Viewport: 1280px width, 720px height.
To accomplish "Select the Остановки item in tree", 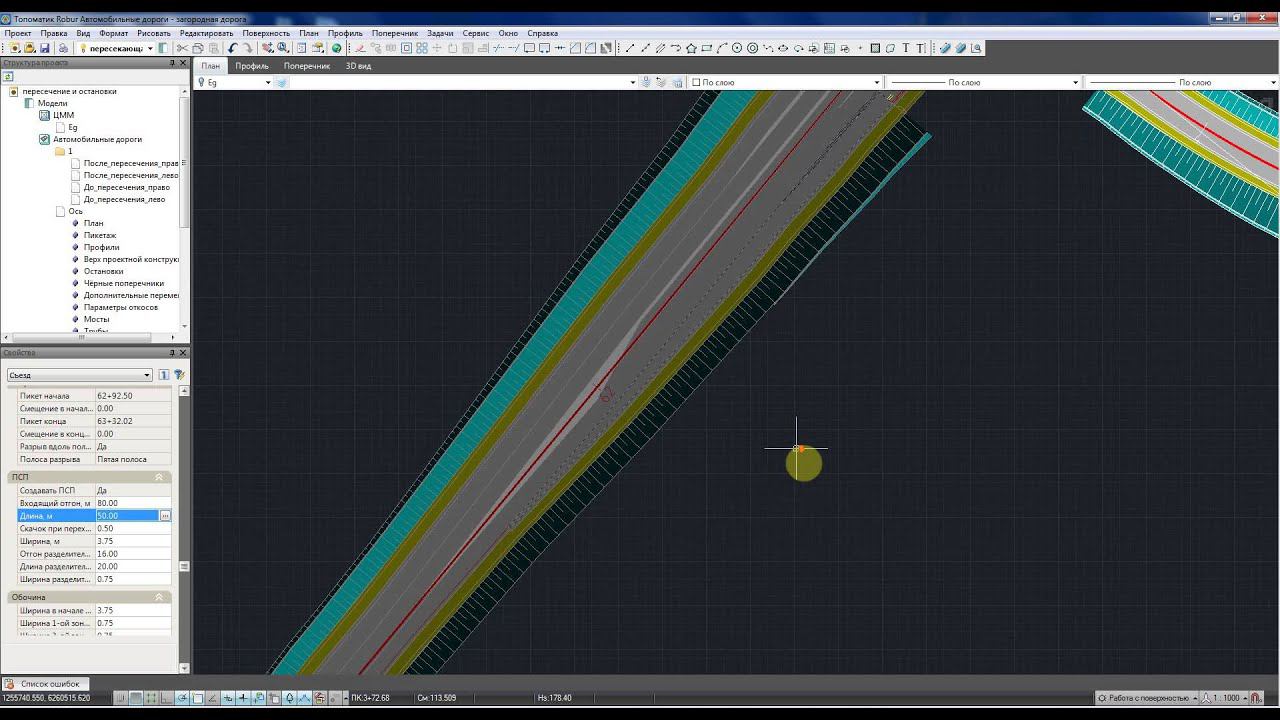I will tap(103, 271).
